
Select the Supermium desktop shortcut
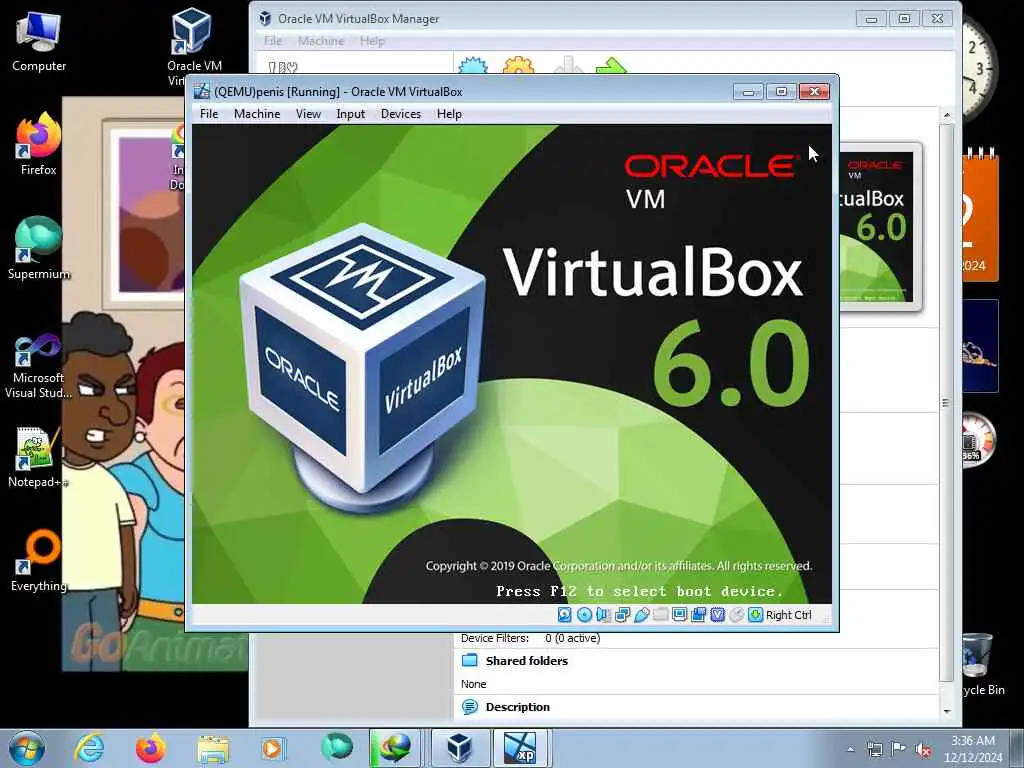tap(39, 249)
